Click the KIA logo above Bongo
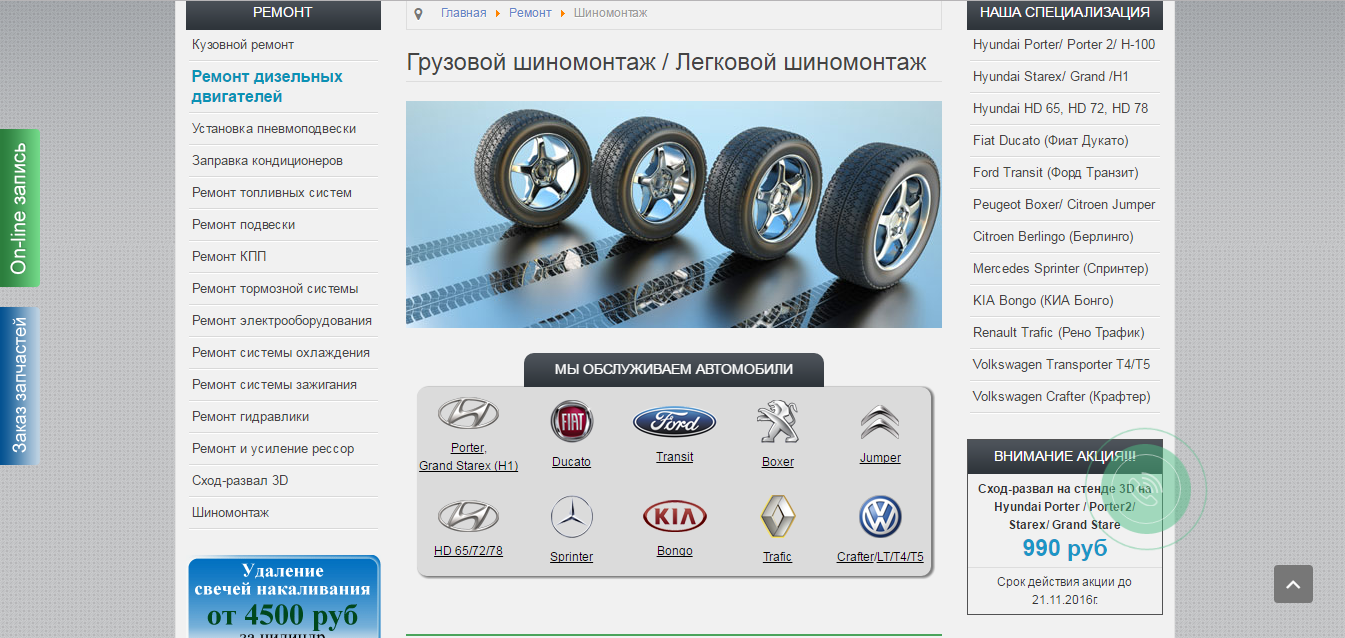 point(675,516)
